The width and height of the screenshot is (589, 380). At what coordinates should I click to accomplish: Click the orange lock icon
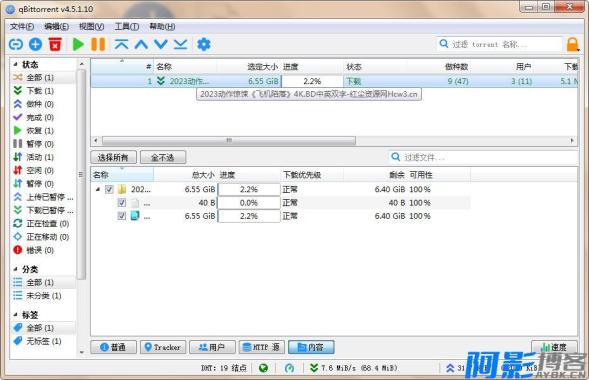(572, 44)
